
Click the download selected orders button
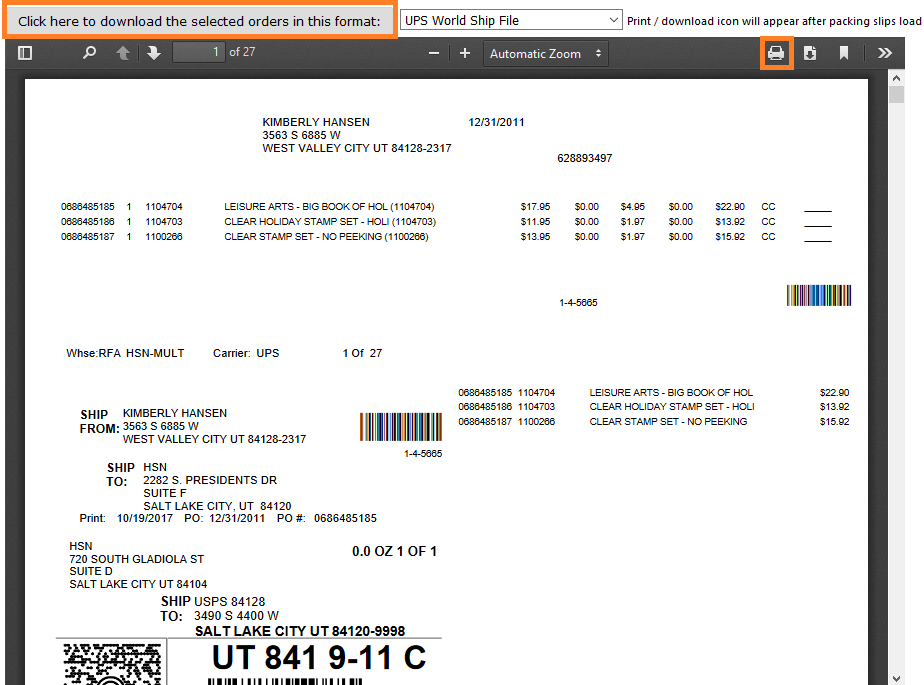coord(199,21)
